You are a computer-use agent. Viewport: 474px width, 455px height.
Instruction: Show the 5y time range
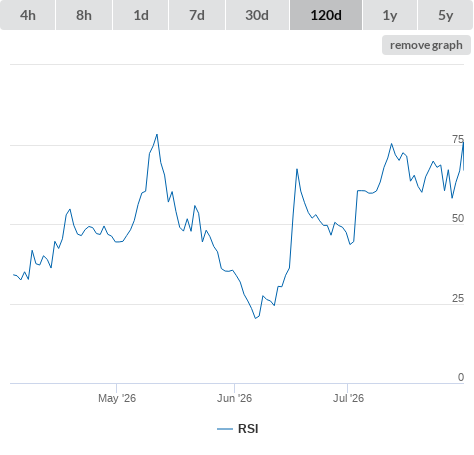click(x=445, y=15)
